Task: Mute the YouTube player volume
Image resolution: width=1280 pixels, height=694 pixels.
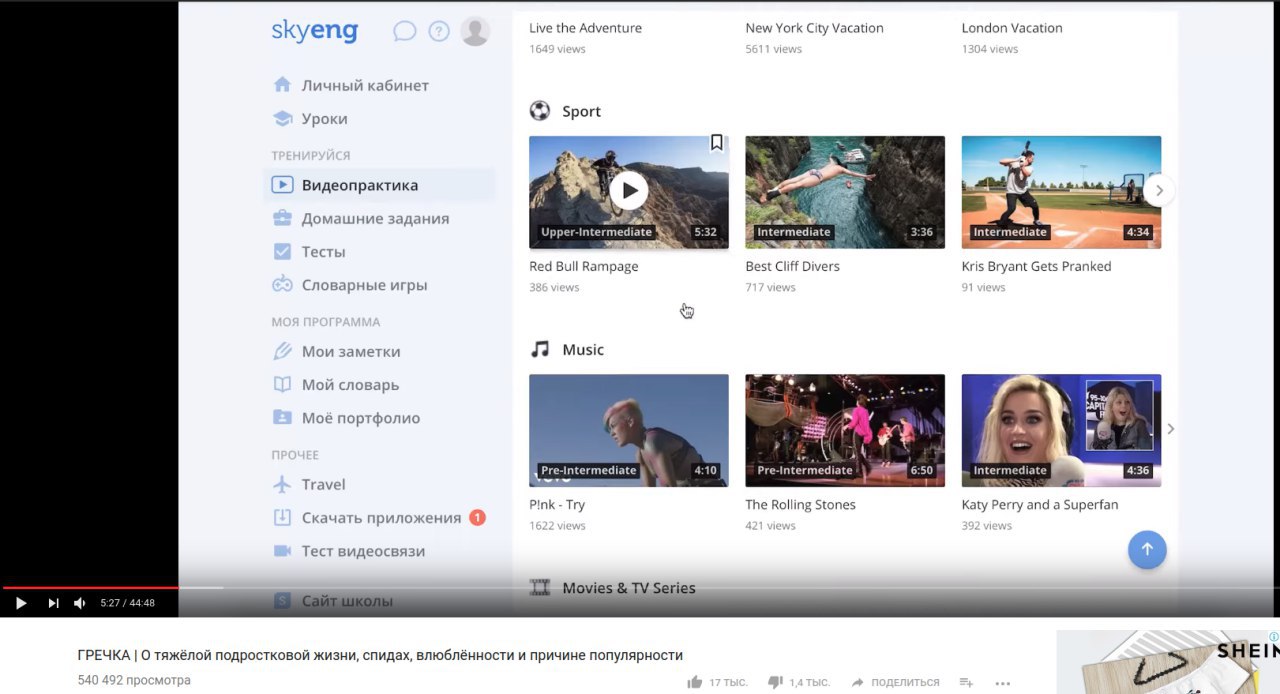Action: pos(80,603)
